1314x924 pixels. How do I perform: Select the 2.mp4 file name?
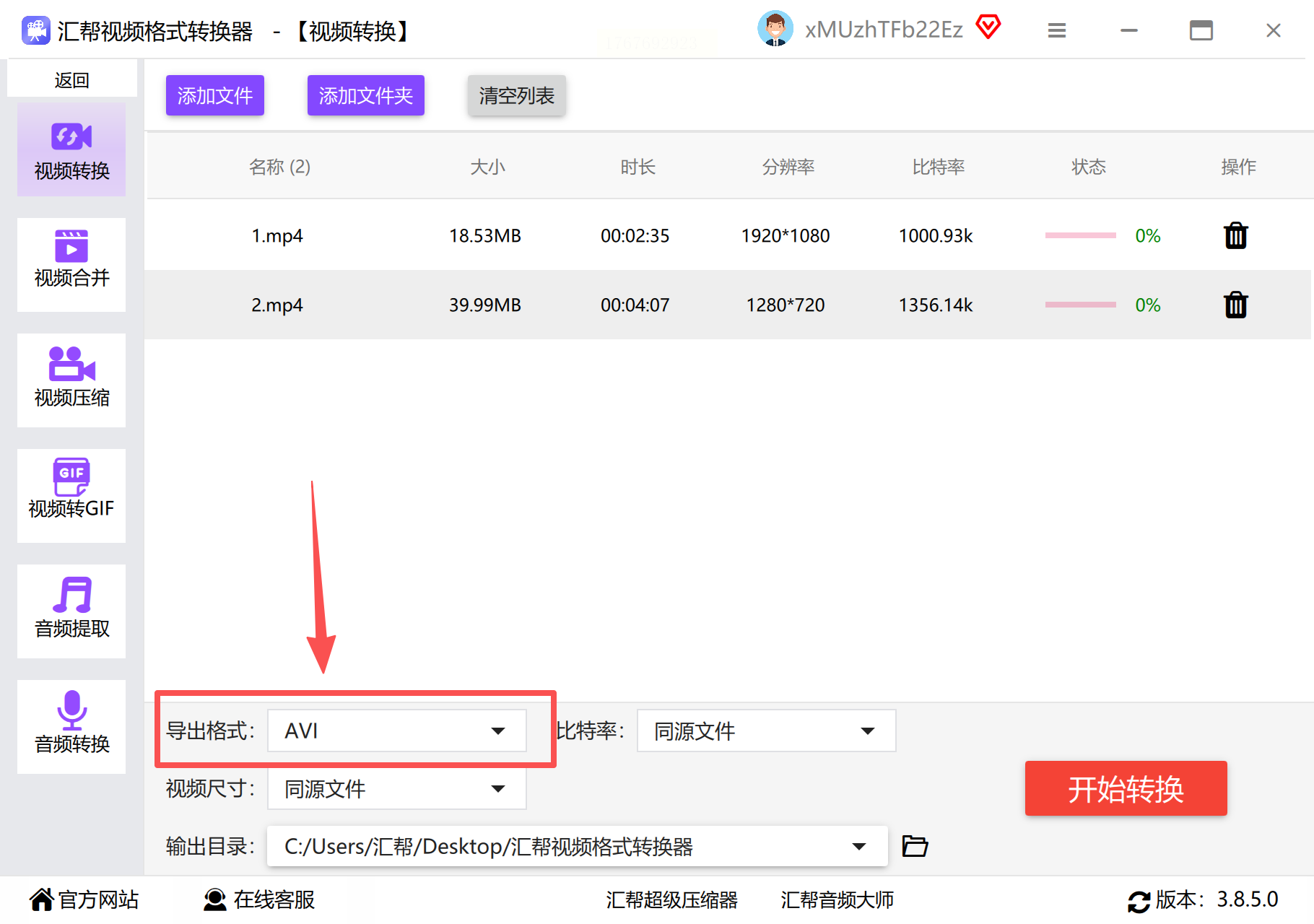(277, 305)
